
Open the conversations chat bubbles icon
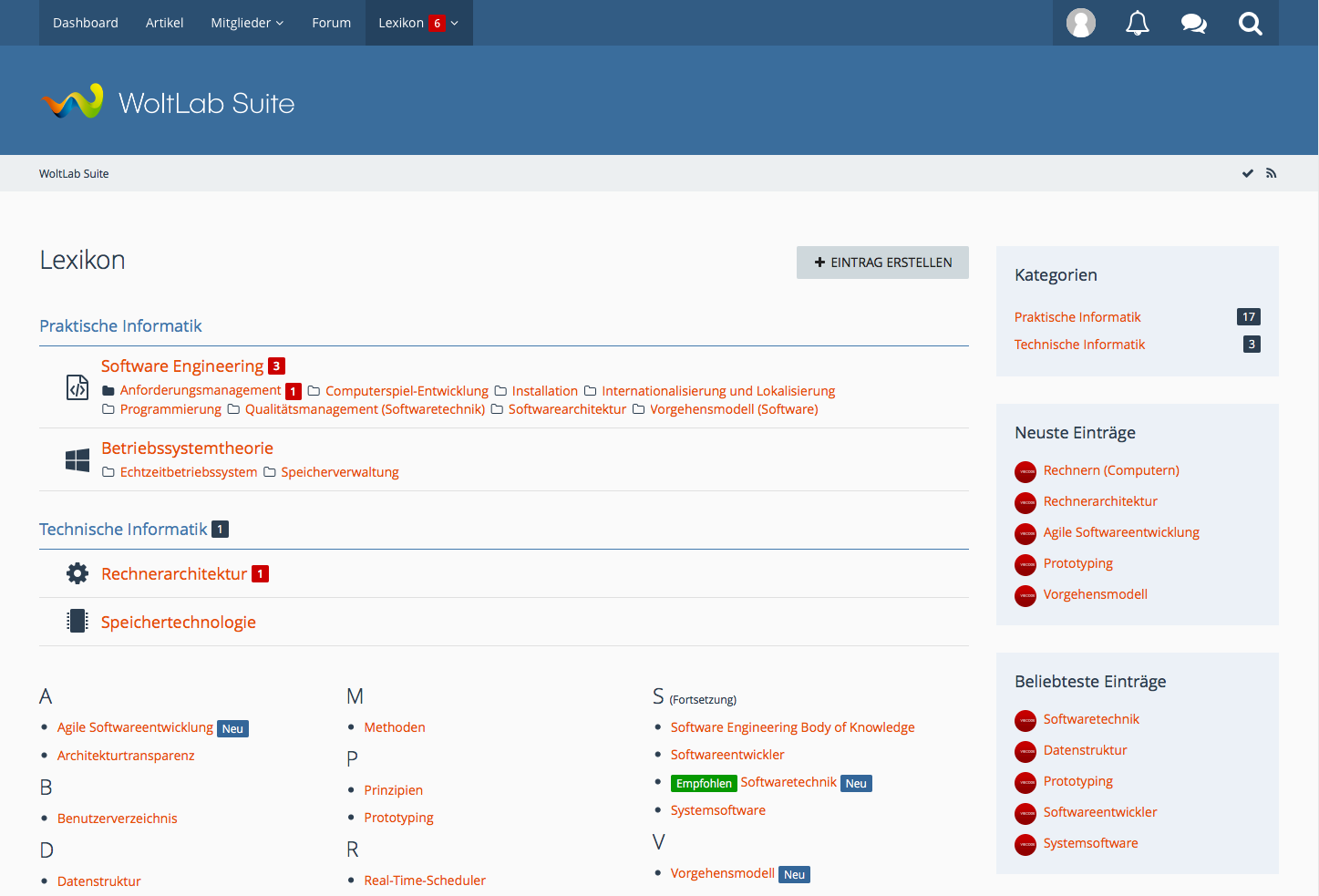[1193, 23]
